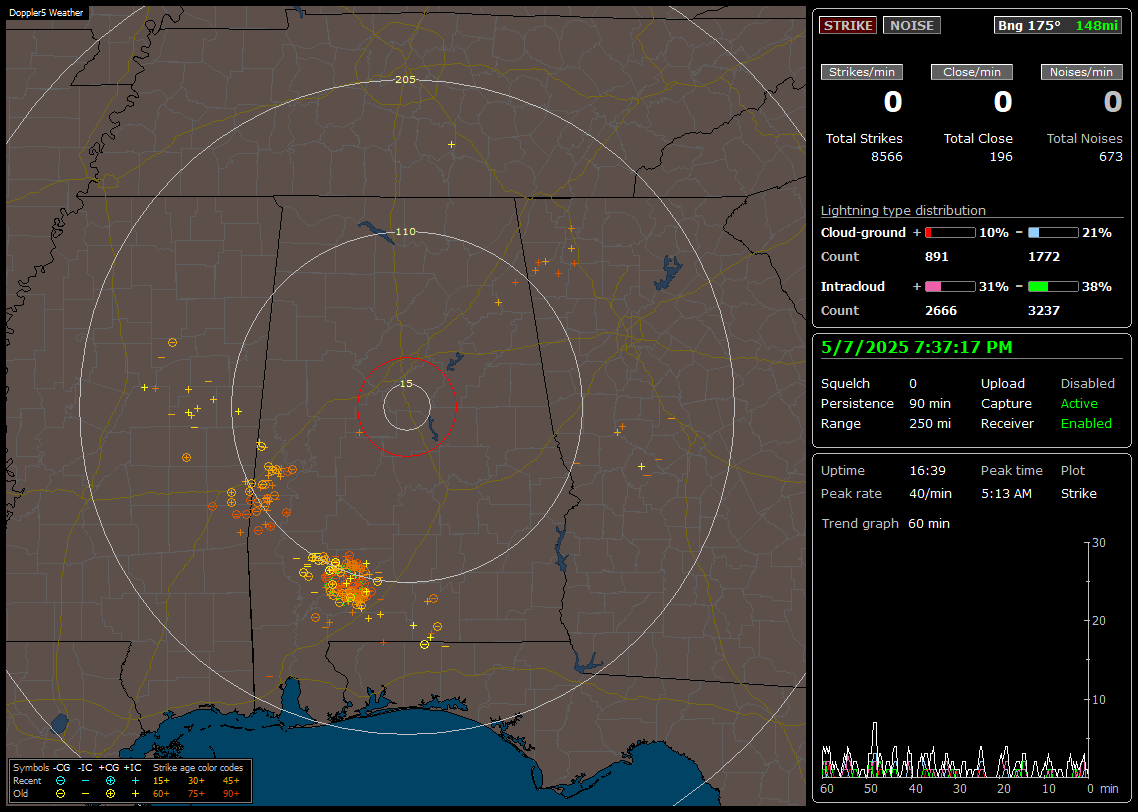Click the NOISE indicator button

pos(912,25)
